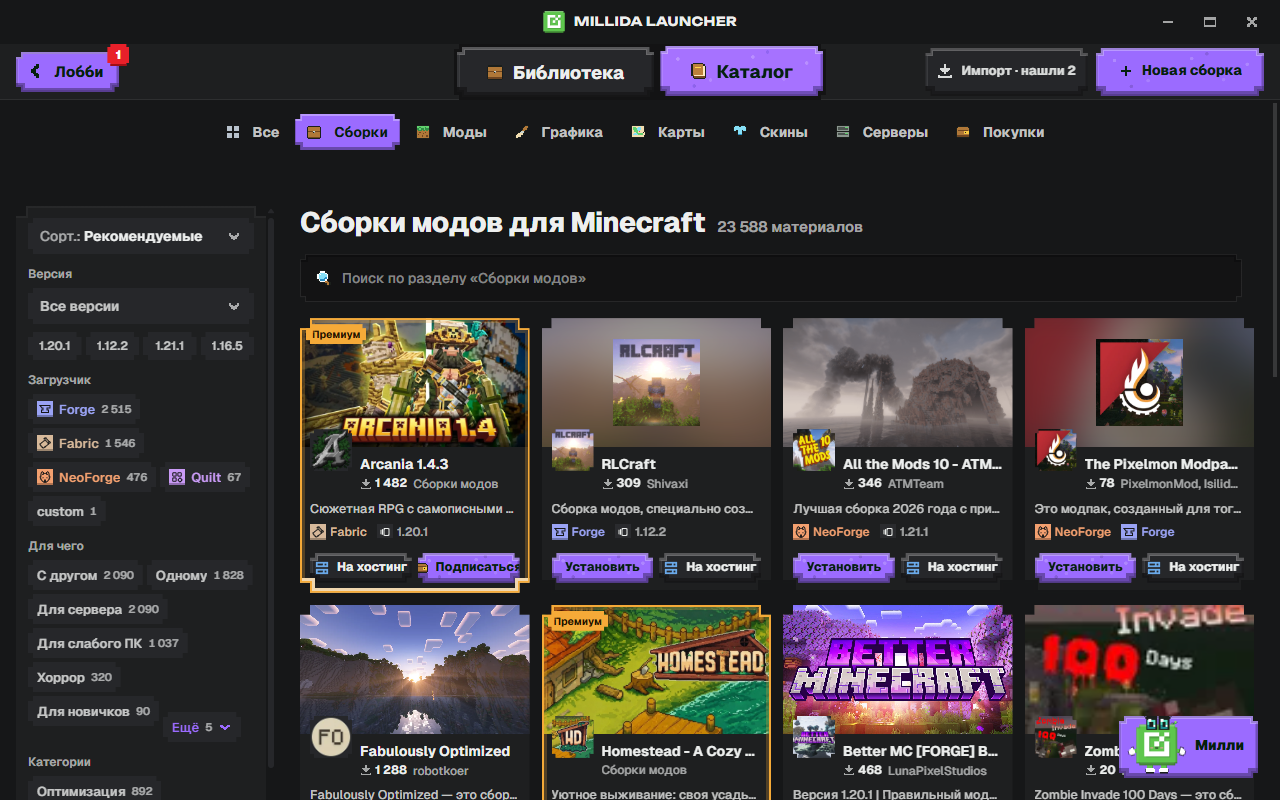Click the Премиум badge on Arcania card
1280x800 pixels.
coord(335,335)
